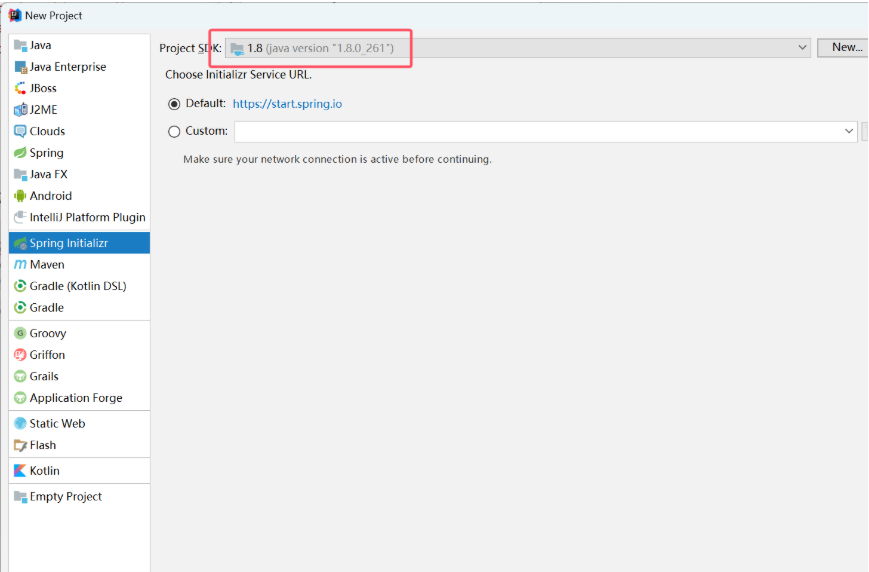This screenshot has height=572, width=869.
Task: Select the Application Forge icon
Action: 21,398
